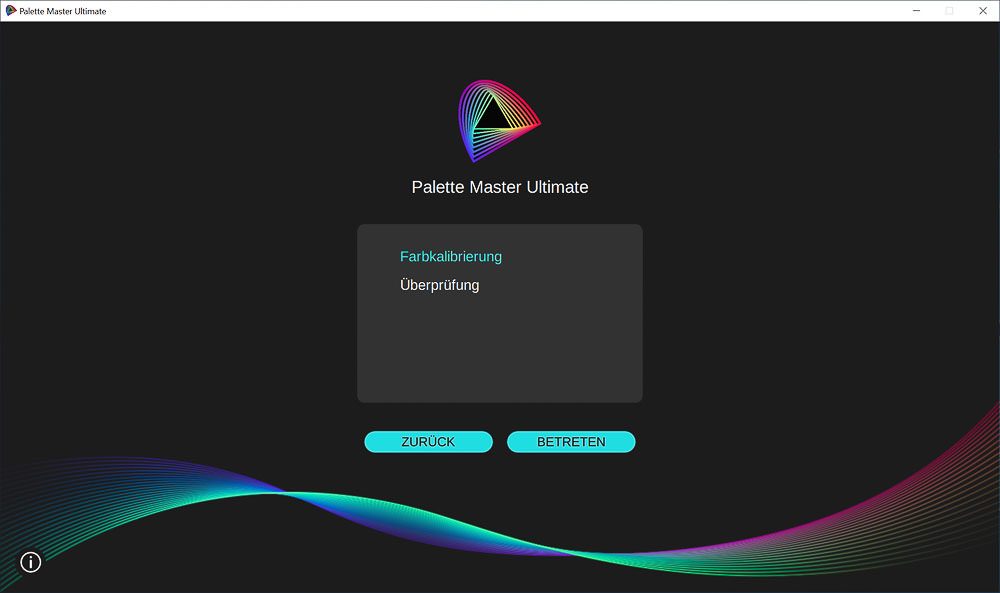This screenshot has width=1000, height=593.
Task: Select the Farbkalibrierung option
Action: tap(451, 256)
